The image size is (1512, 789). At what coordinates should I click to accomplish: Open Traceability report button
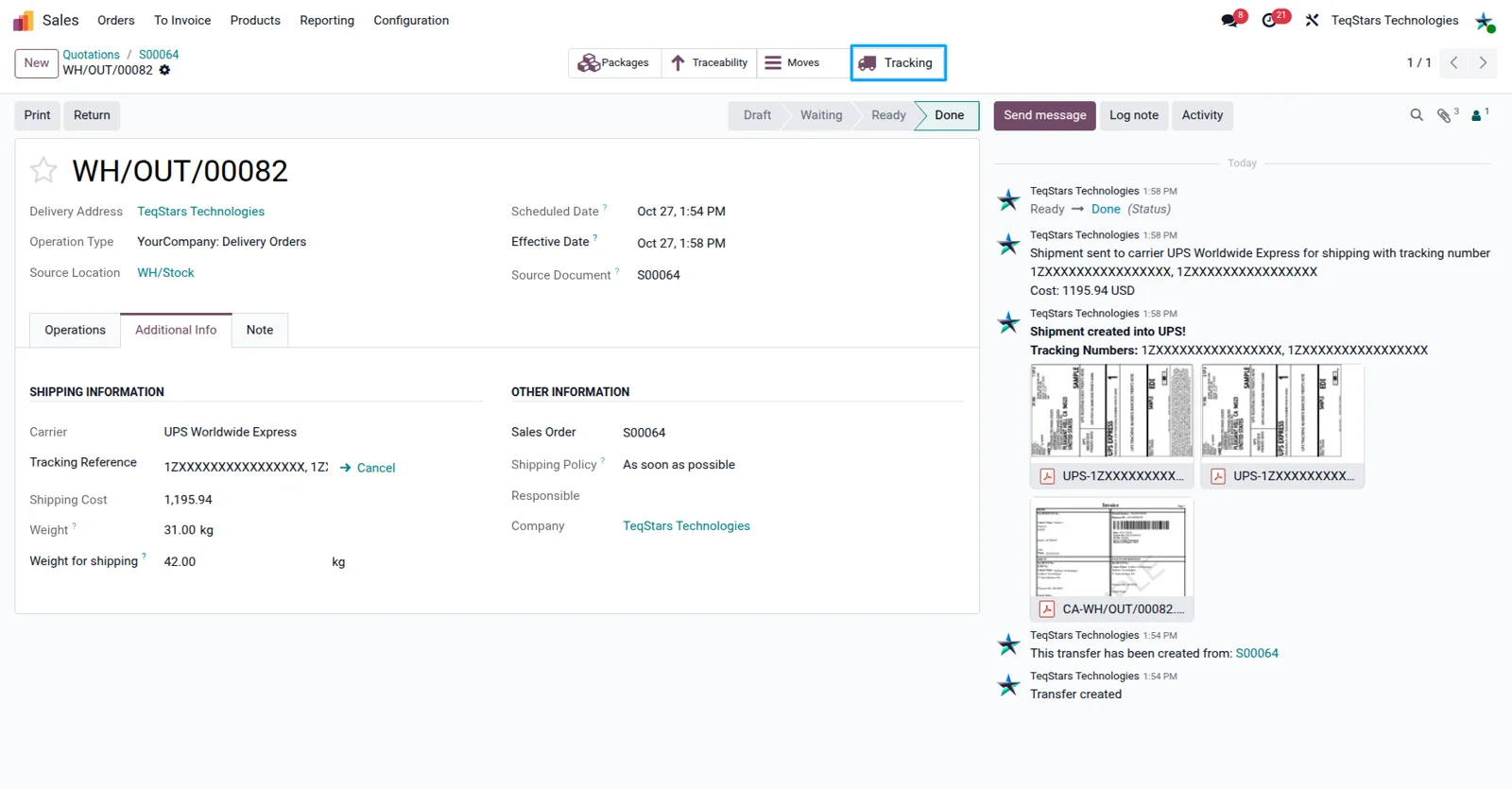click(709, 62)
